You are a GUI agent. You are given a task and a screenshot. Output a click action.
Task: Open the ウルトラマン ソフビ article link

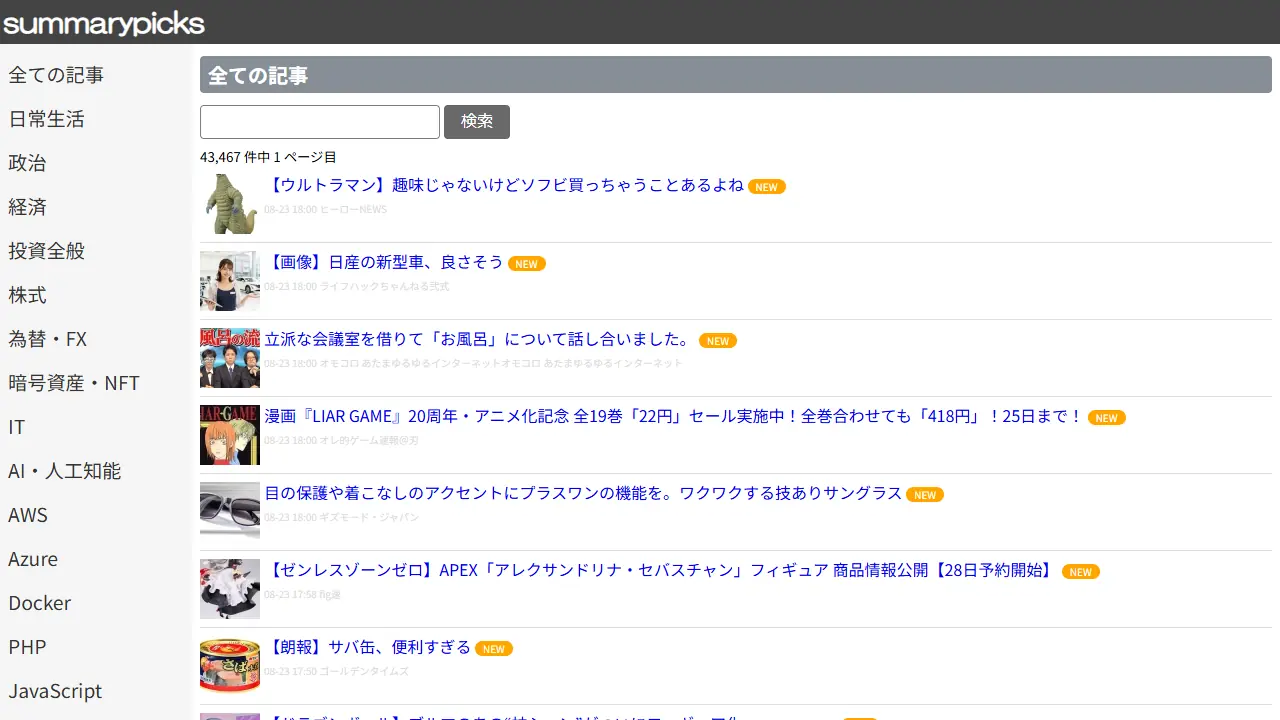point(505,185)
